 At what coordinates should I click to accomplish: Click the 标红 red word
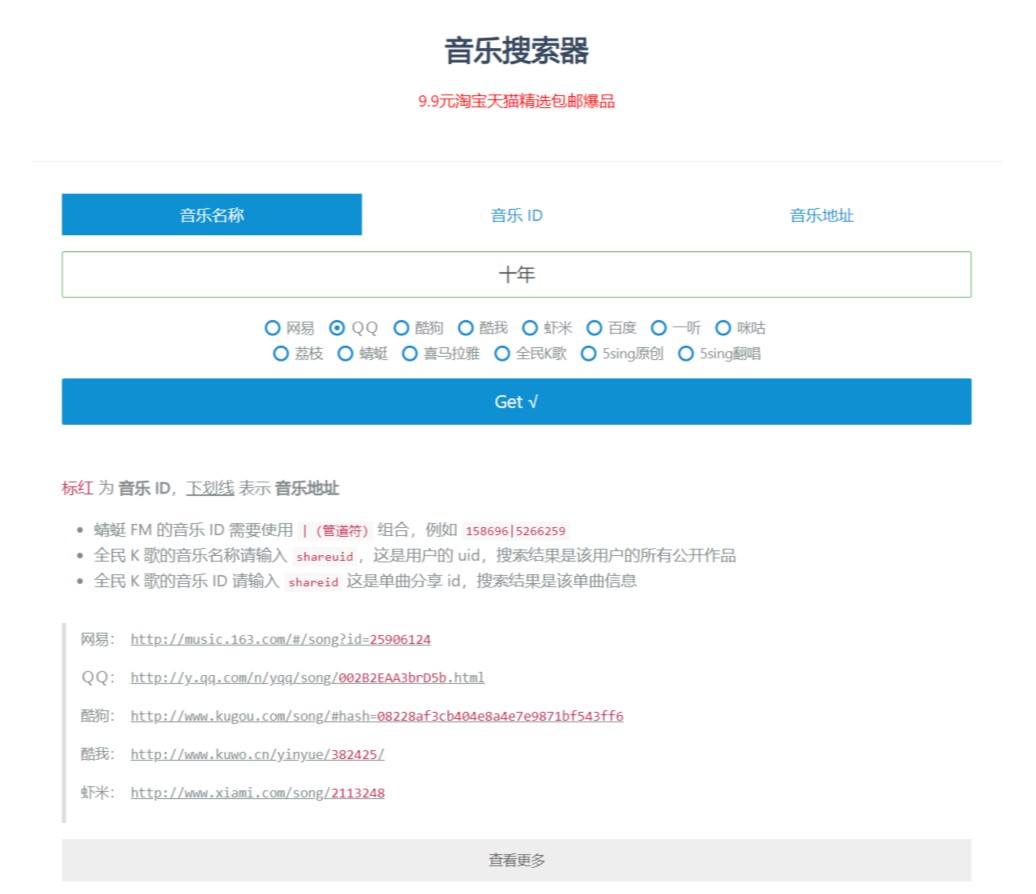click(x=77, y=488)
